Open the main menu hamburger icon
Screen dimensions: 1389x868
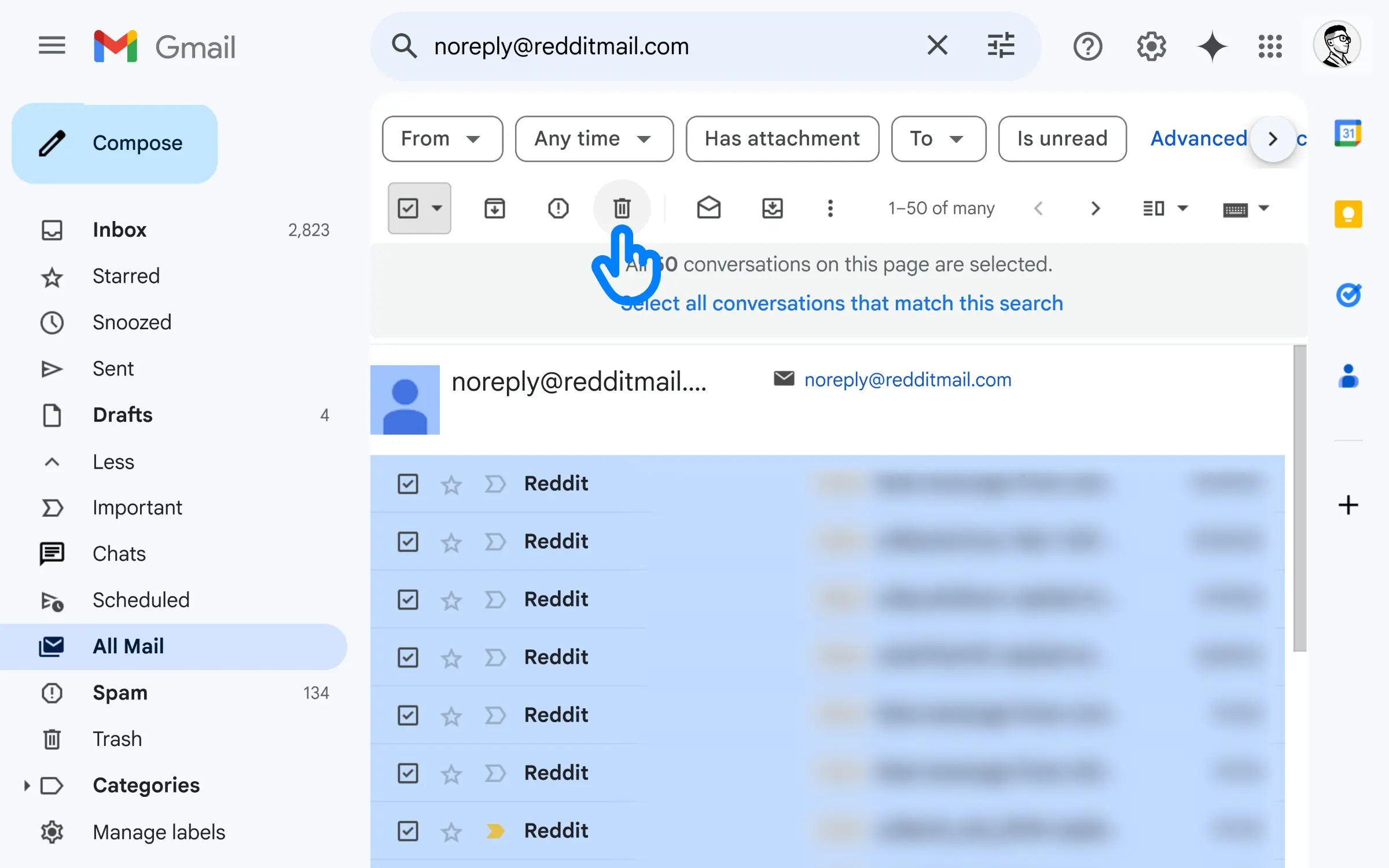(52, 46)
